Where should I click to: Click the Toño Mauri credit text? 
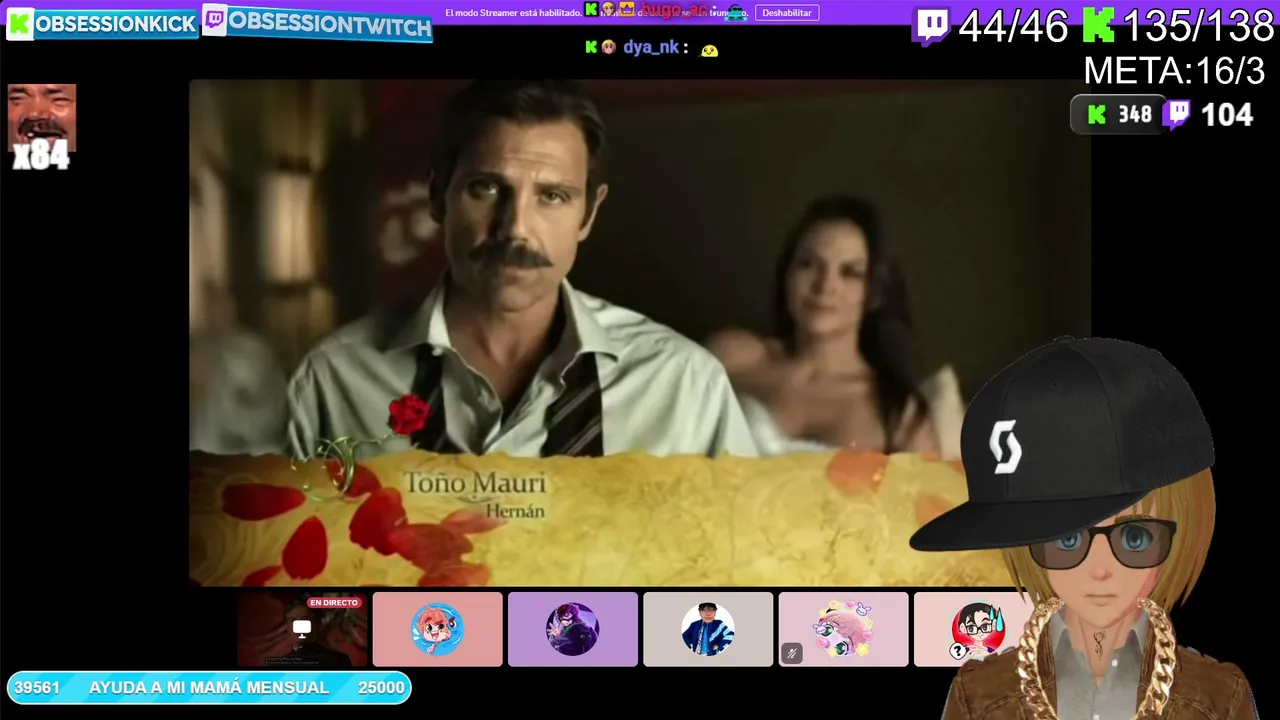coord(475,484)
